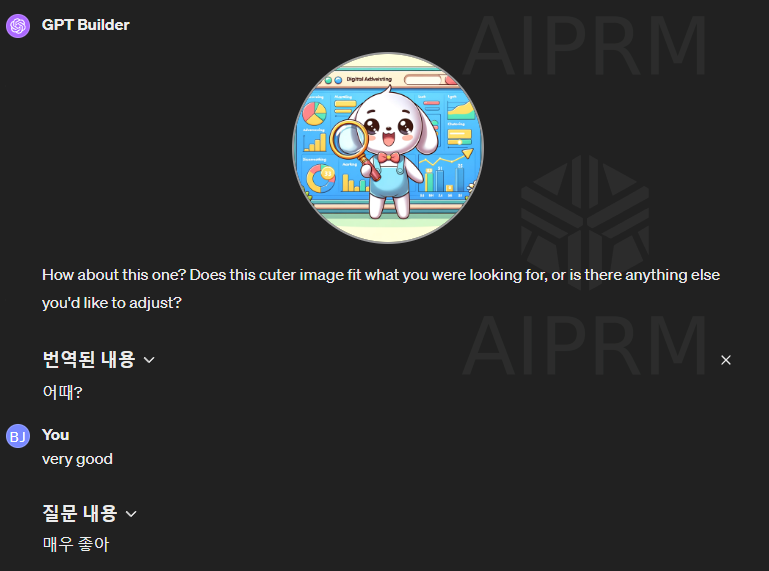The image size is (769, 571).
Task: Click the AIPRM hexagon logo watermark
Action: [585, 222]
